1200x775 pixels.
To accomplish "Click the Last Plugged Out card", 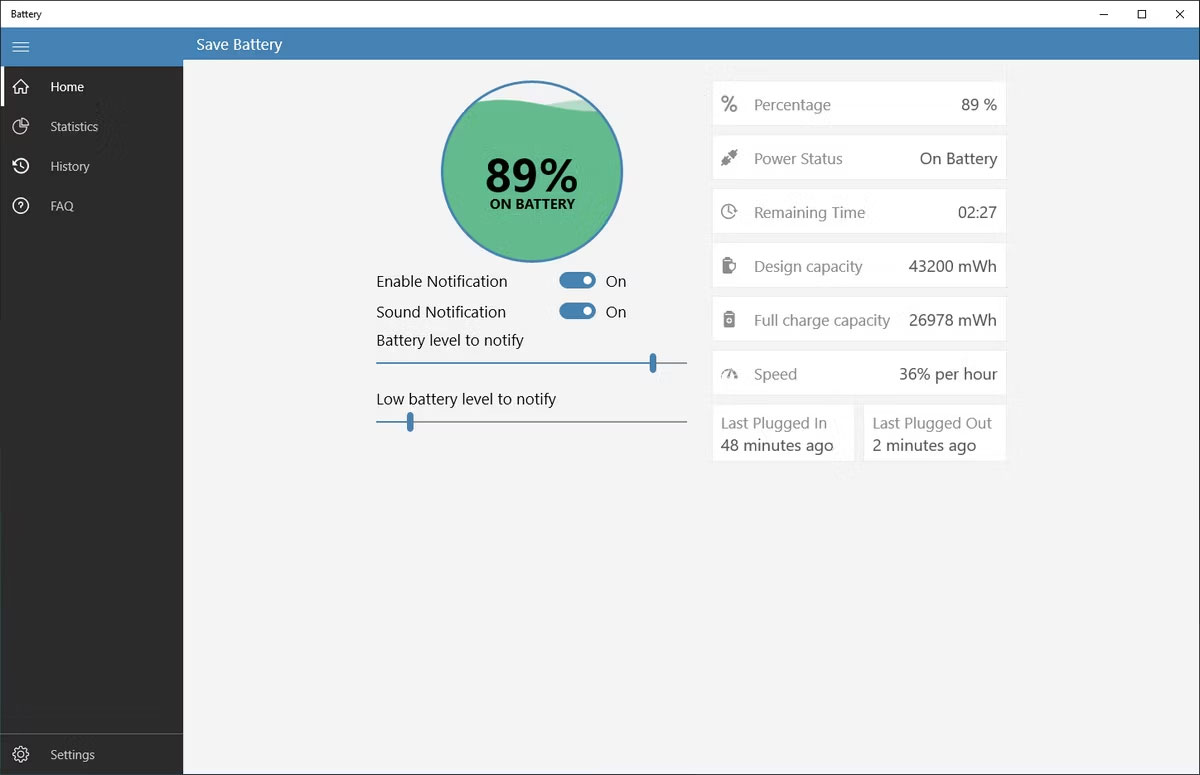I will coord(934,433).
